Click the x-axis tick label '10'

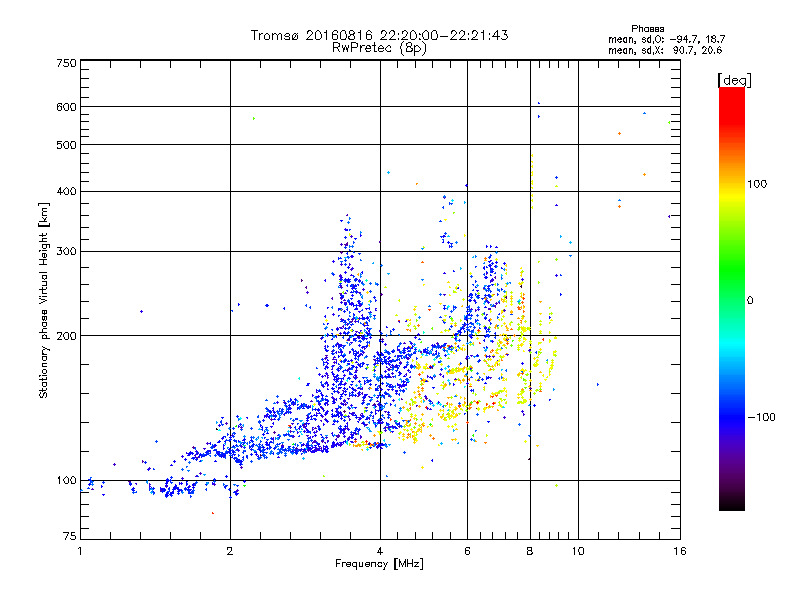[x=578, y=551]
